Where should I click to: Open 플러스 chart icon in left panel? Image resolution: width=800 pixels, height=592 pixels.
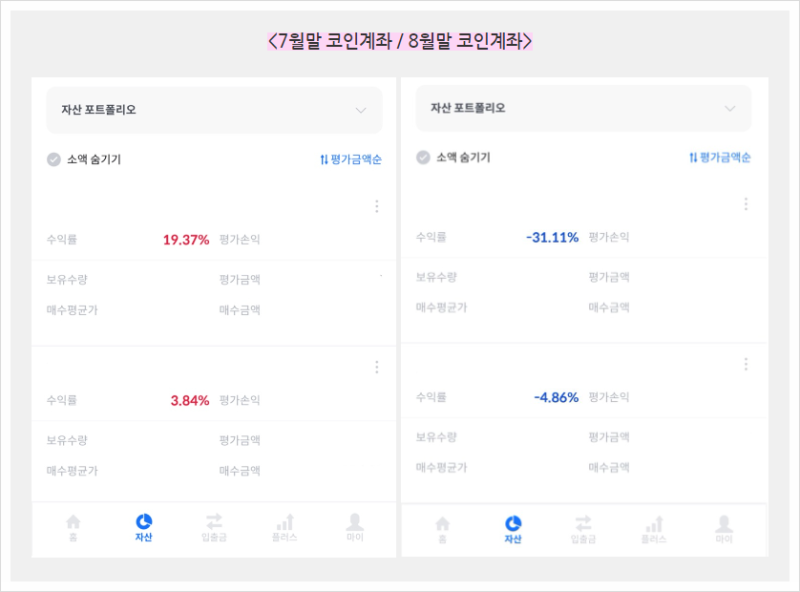click(285, 522)
